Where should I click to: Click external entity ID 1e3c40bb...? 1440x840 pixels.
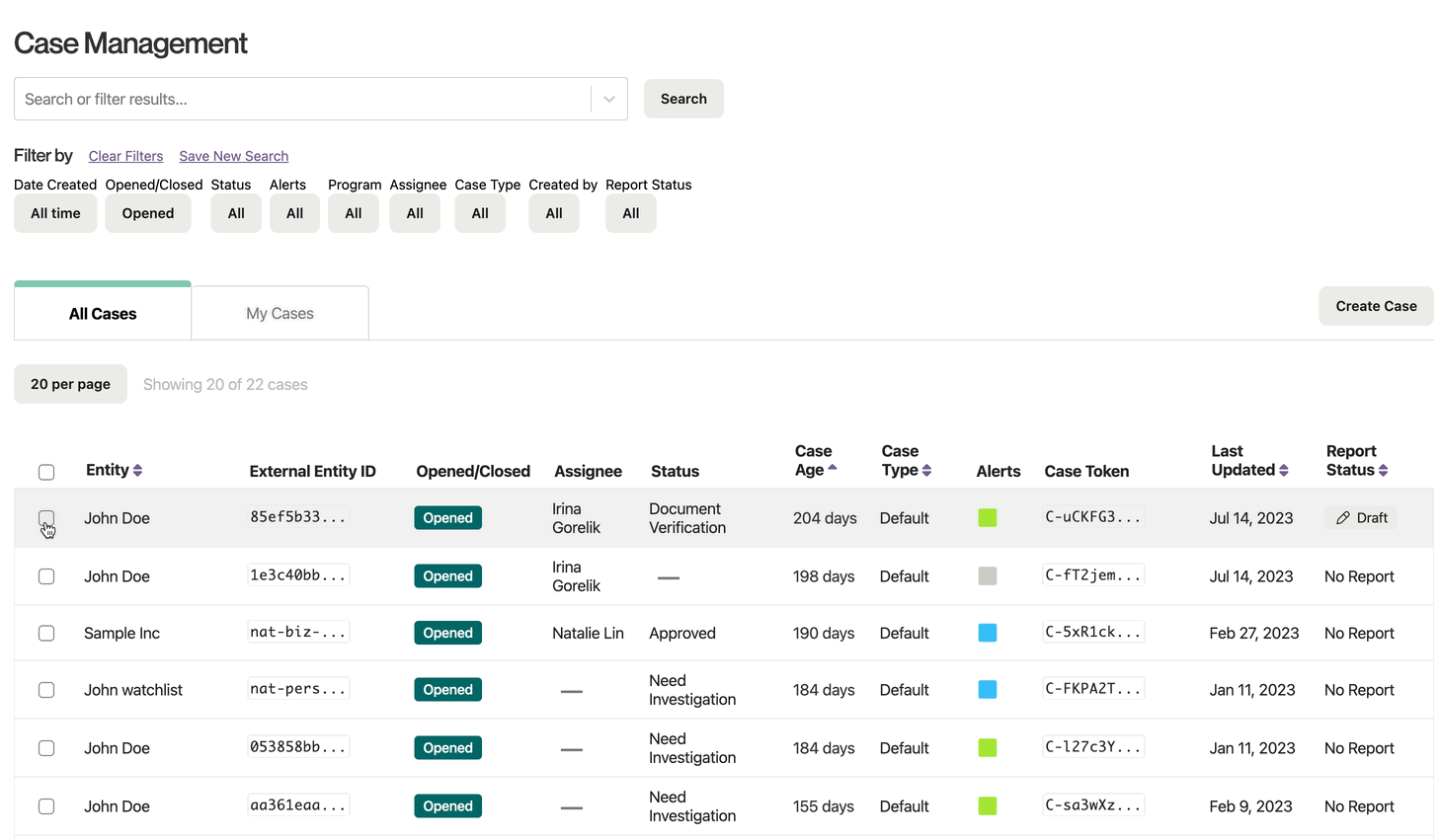click(298, 574)
